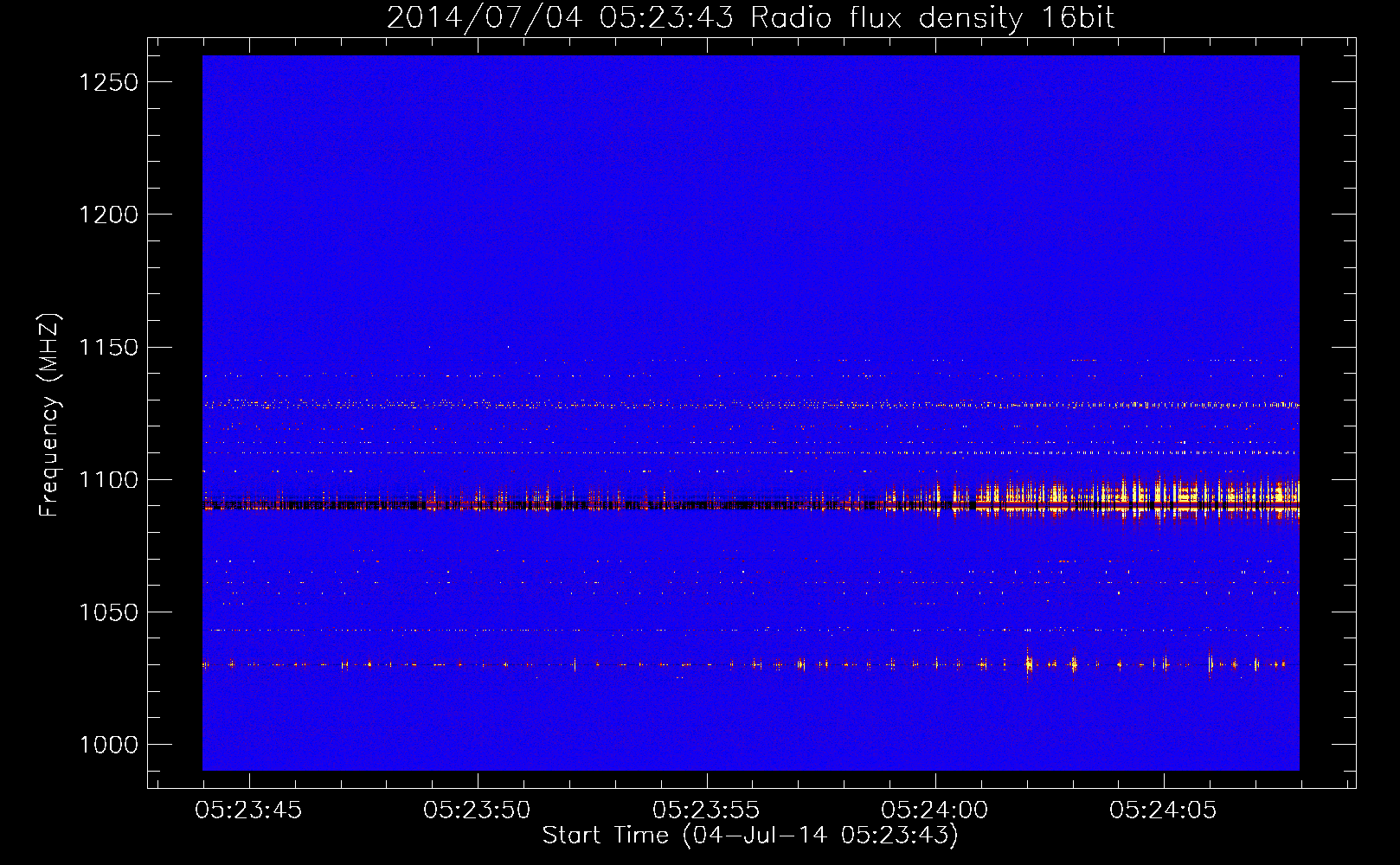Viewport: 1400px width, 865px height.
Task: Click the 1250 frequency tick label
Action: pos(108,82)
